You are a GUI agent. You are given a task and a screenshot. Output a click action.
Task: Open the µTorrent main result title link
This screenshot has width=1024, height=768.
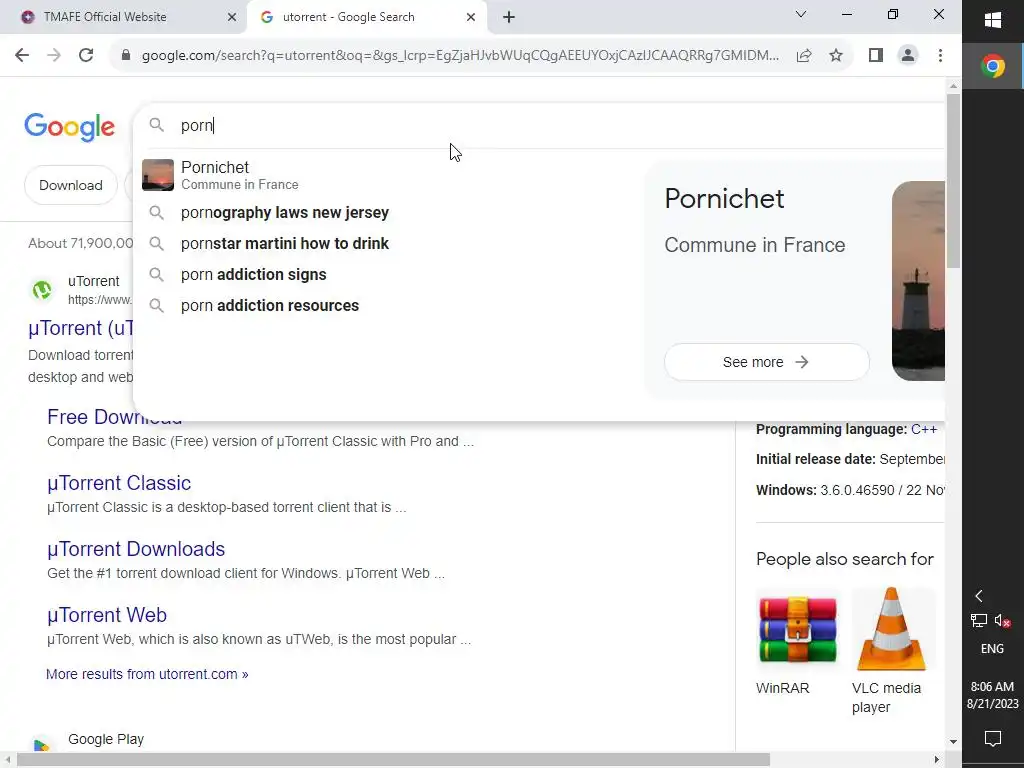tap(81, 328)
